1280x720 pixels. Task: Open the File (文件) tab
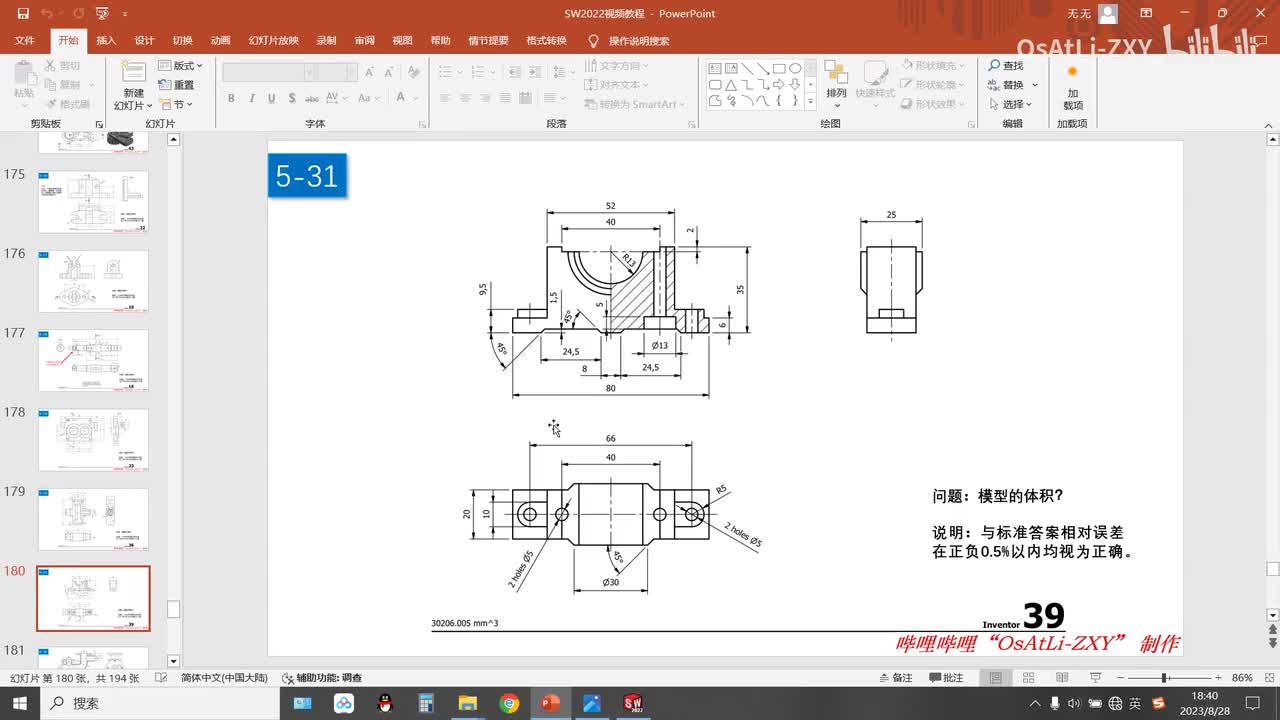coord(25,41)
